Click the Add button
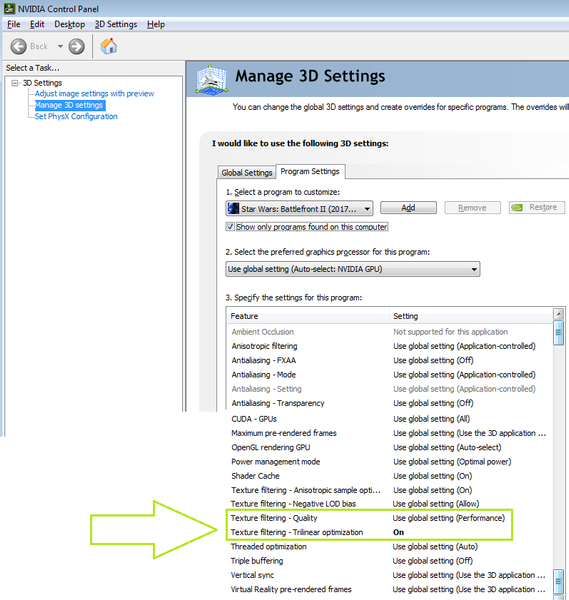569x600 pixels. tap(408, 207)
